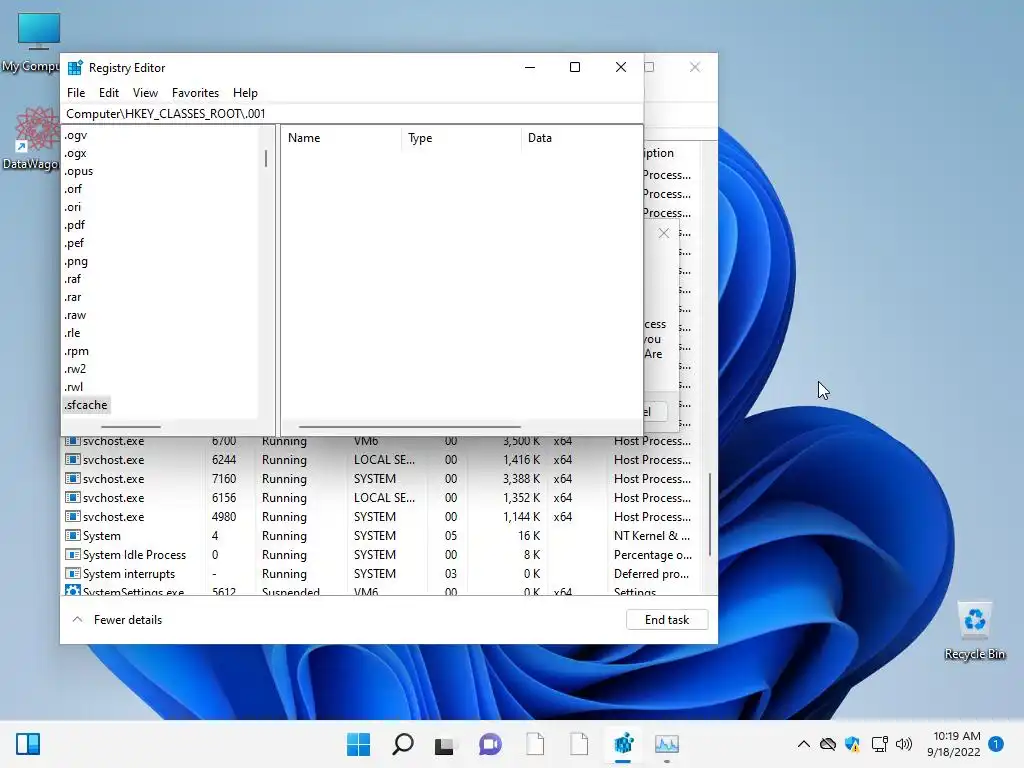The width and height of the screenshot is (1024, 768).
Task: Click the first blank document taskbar icon
Action: tap(535, 744)
